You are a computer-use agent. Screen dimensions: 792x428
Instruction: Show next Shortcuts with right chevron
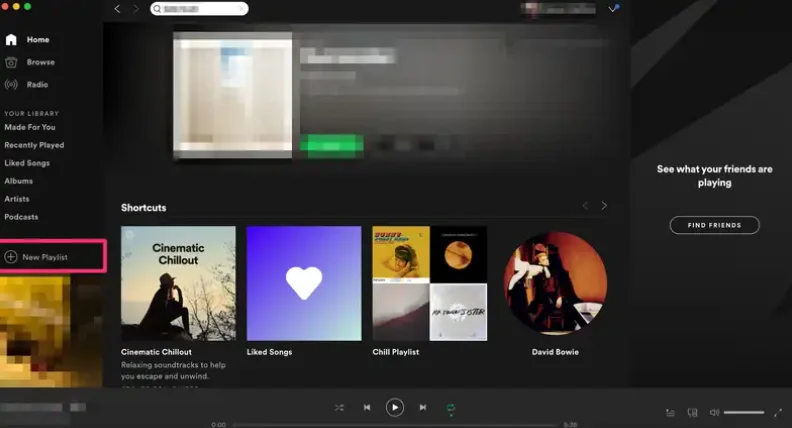click(604, 206)
